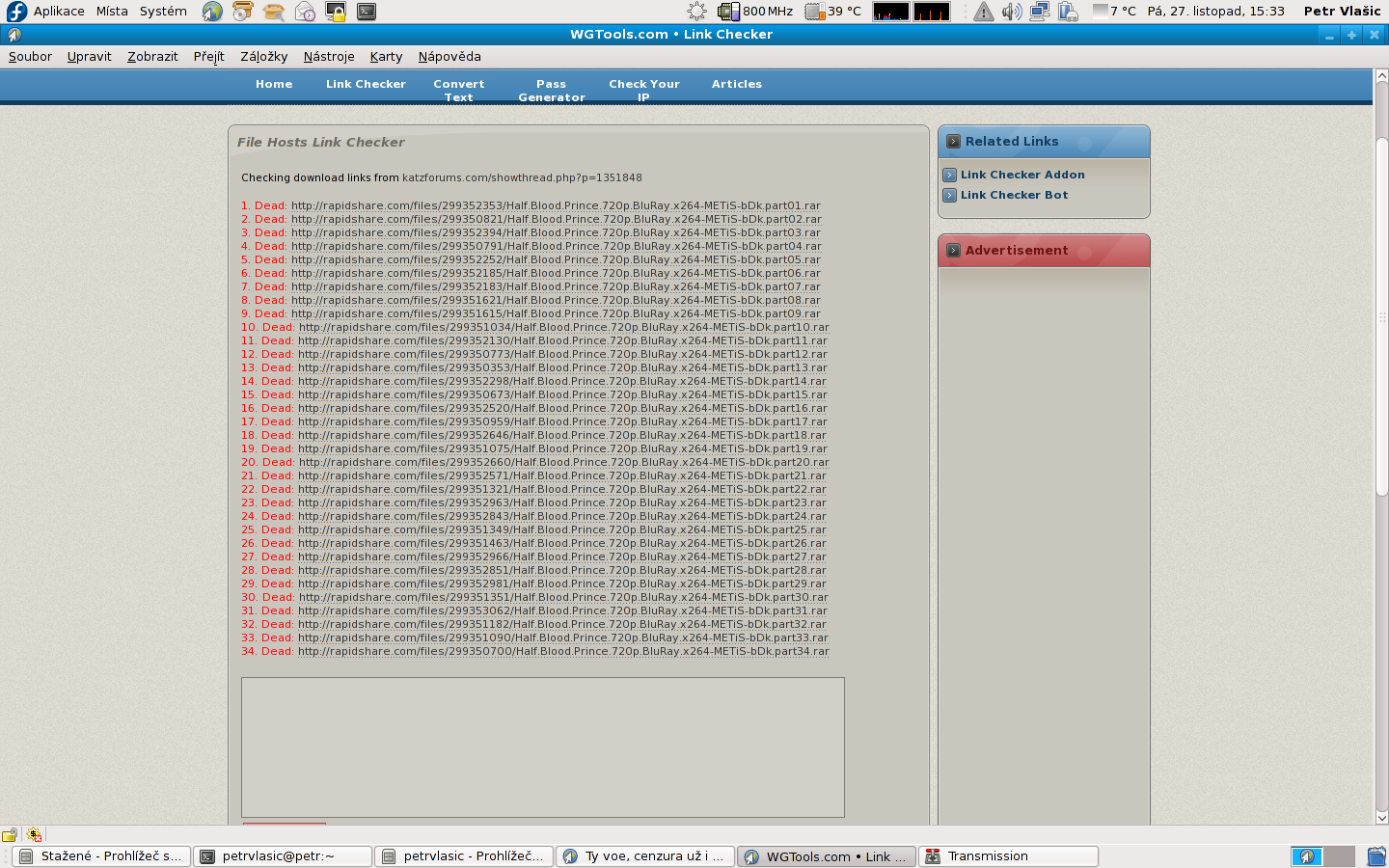This screenshot has width=1389, height=868.
Task: Open the volume speaker applet
Action: coord(1011,12)
